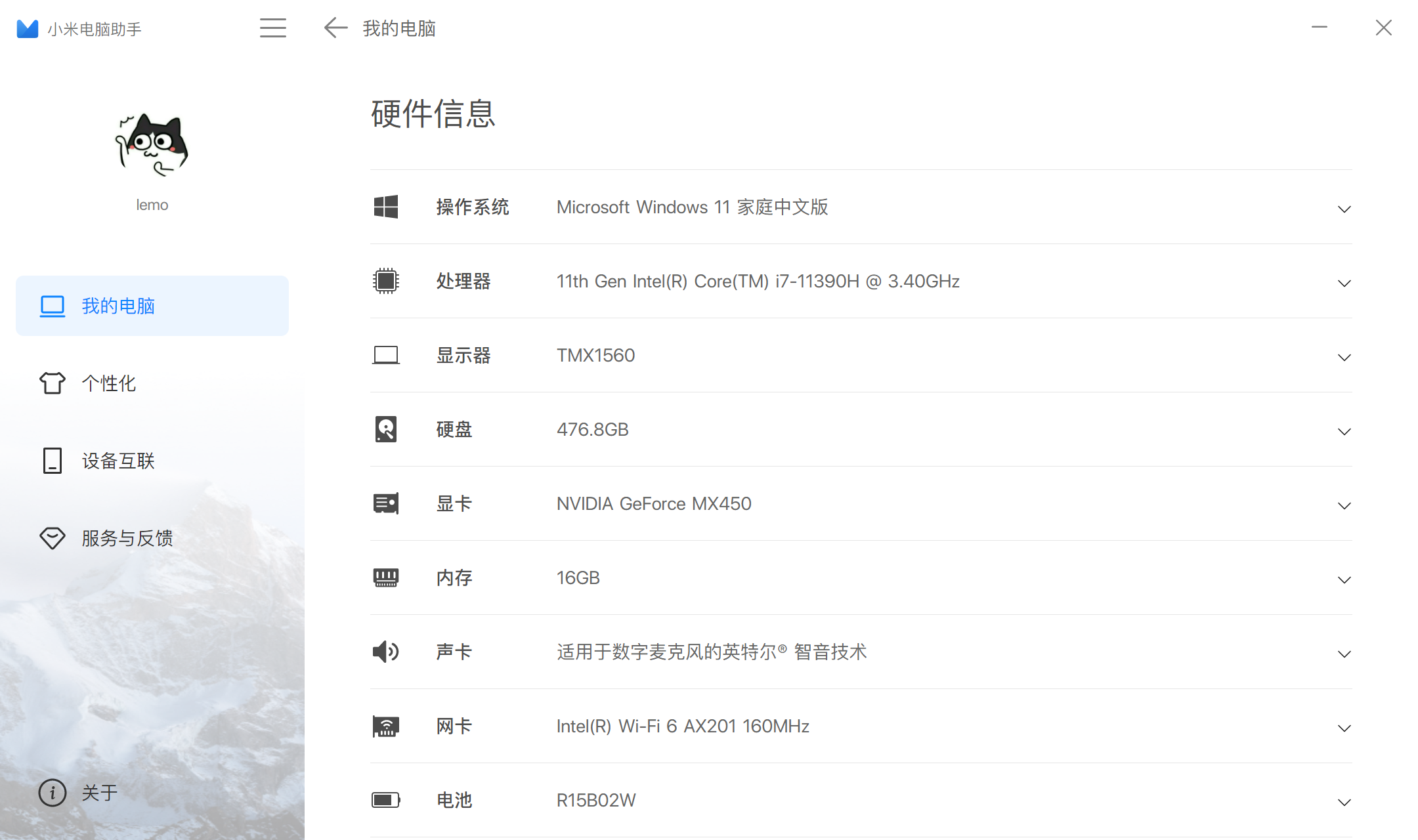Open the 设备互联 sidebar item
This screenshot has width=1418, height=840.
[x=152, y=461]
